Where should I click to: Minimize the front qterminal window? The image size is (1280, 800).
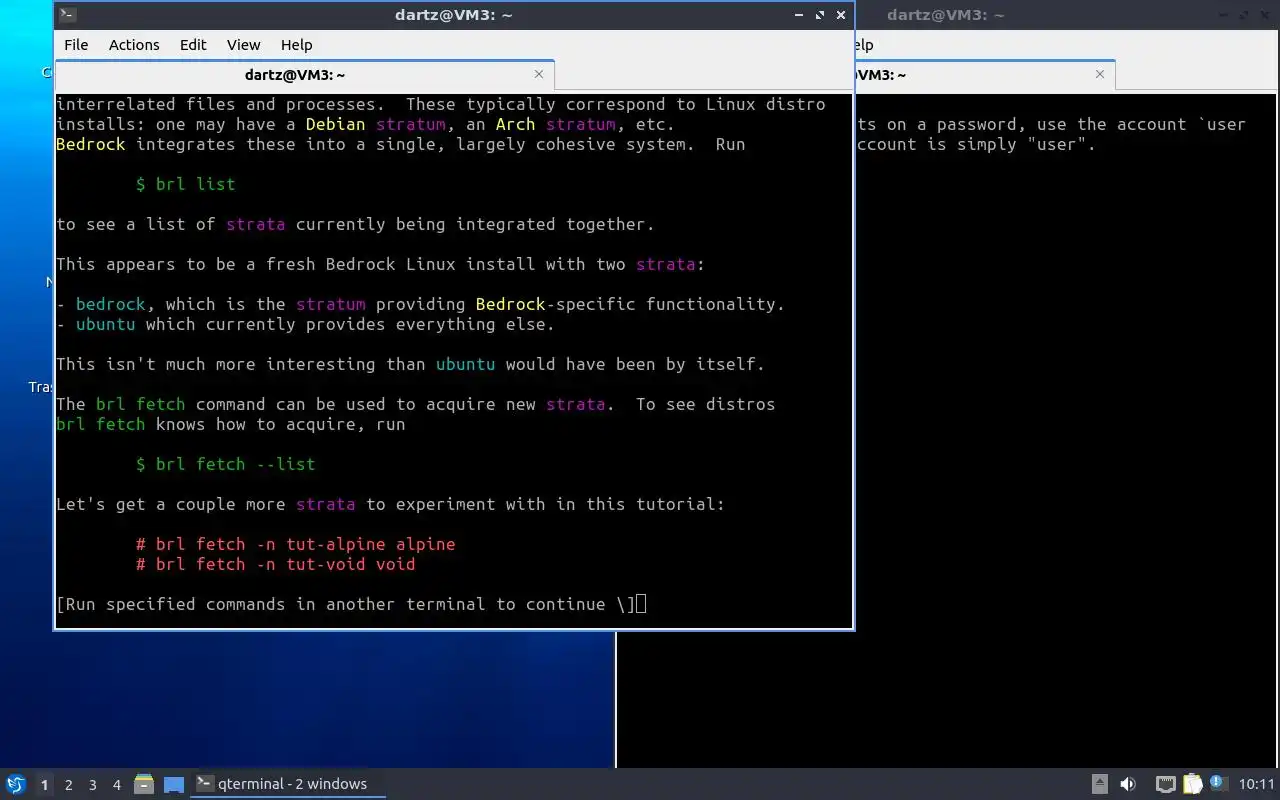coord(799,15)
